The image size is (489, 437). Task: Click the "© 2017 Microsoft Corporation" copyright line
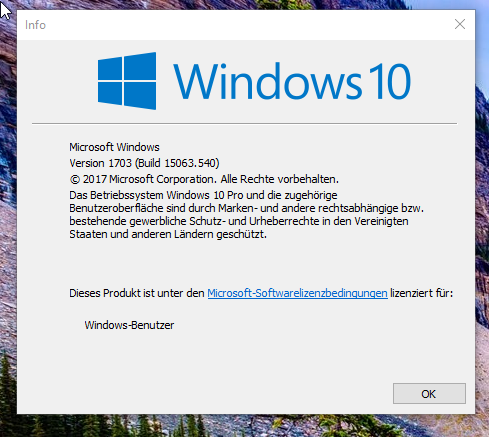click(204, 179)
